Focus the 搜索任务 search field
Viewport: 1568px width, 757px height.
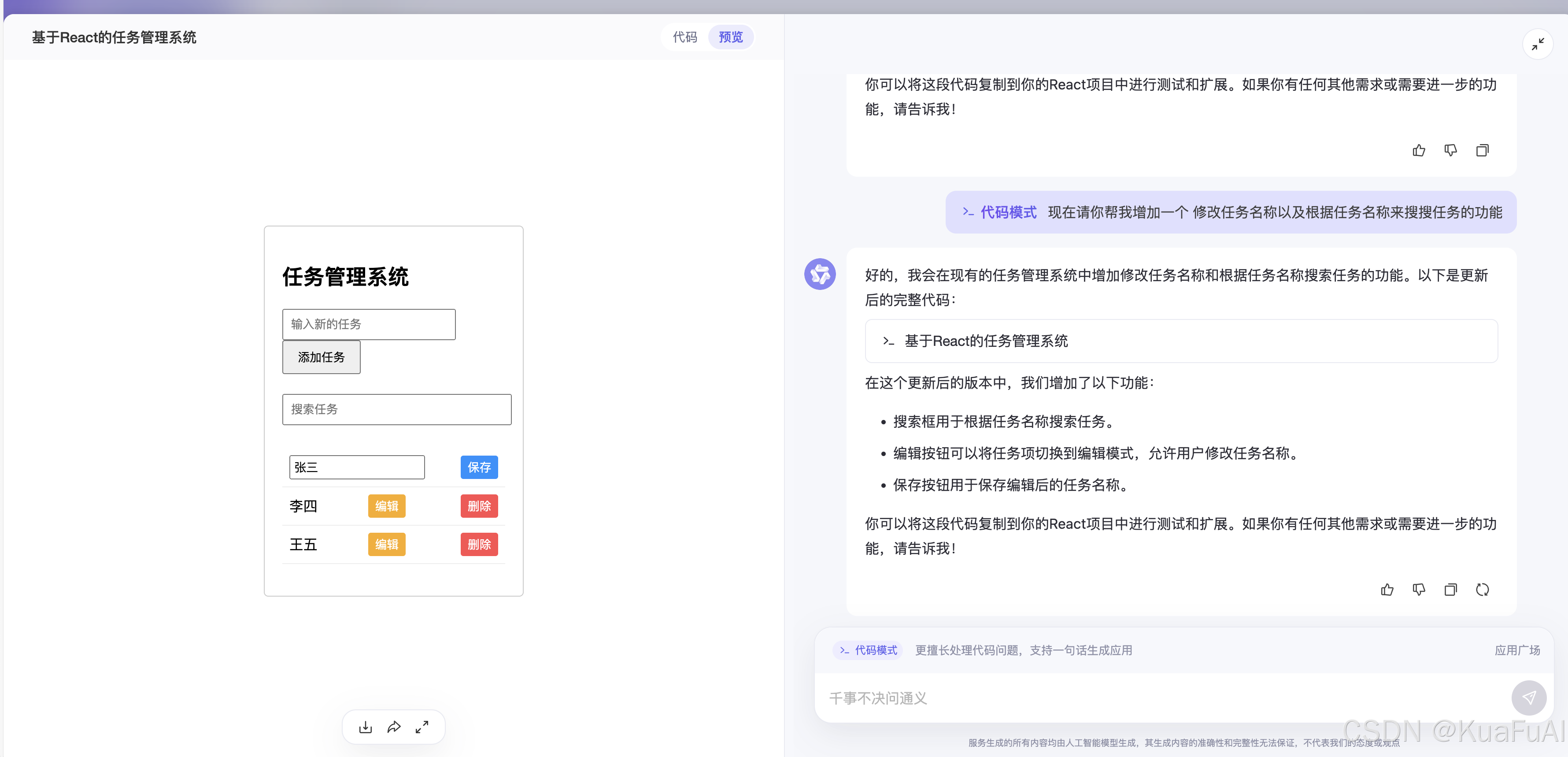pyautogui.click(x=396, y=409)
